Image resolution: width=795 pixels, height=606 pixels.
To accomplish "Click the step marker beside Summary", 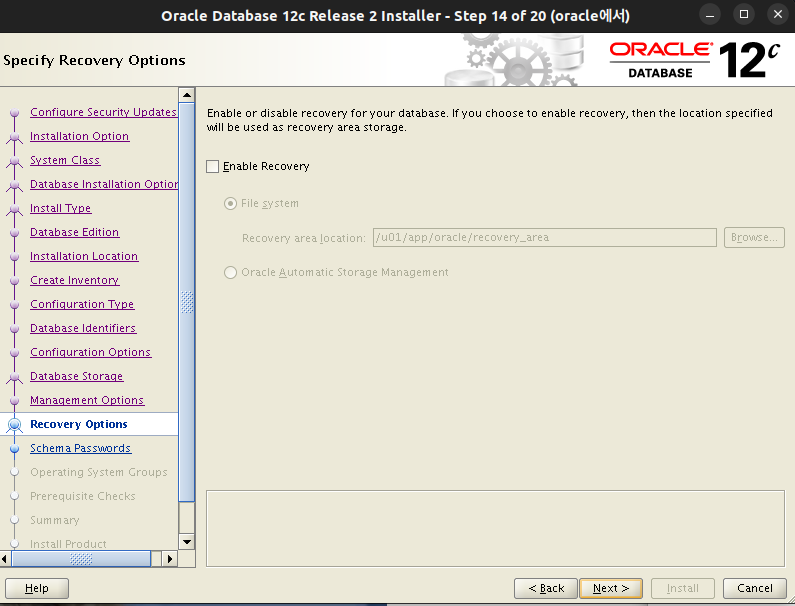I will (x=15, y=520).
